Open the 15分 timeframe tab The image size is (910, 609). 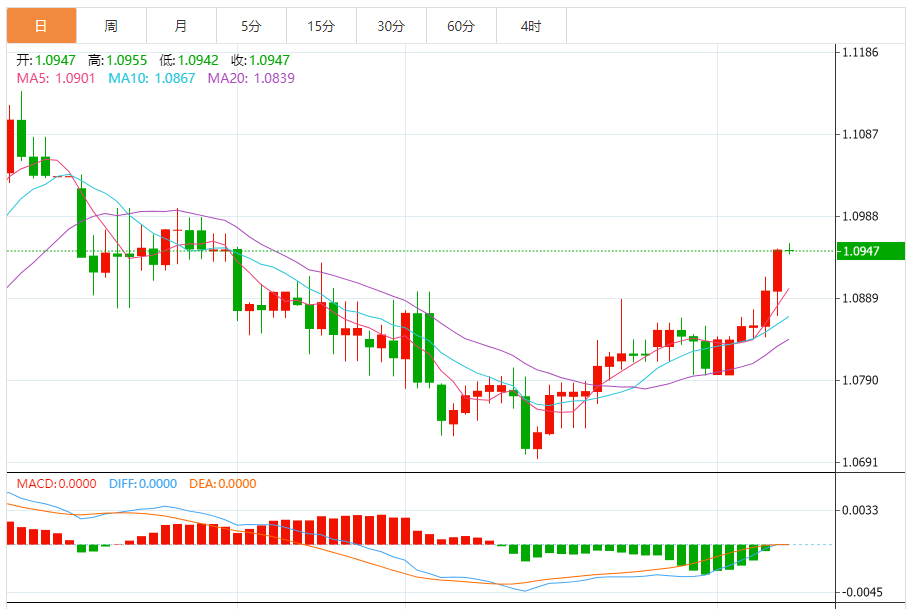coord(321,26)
